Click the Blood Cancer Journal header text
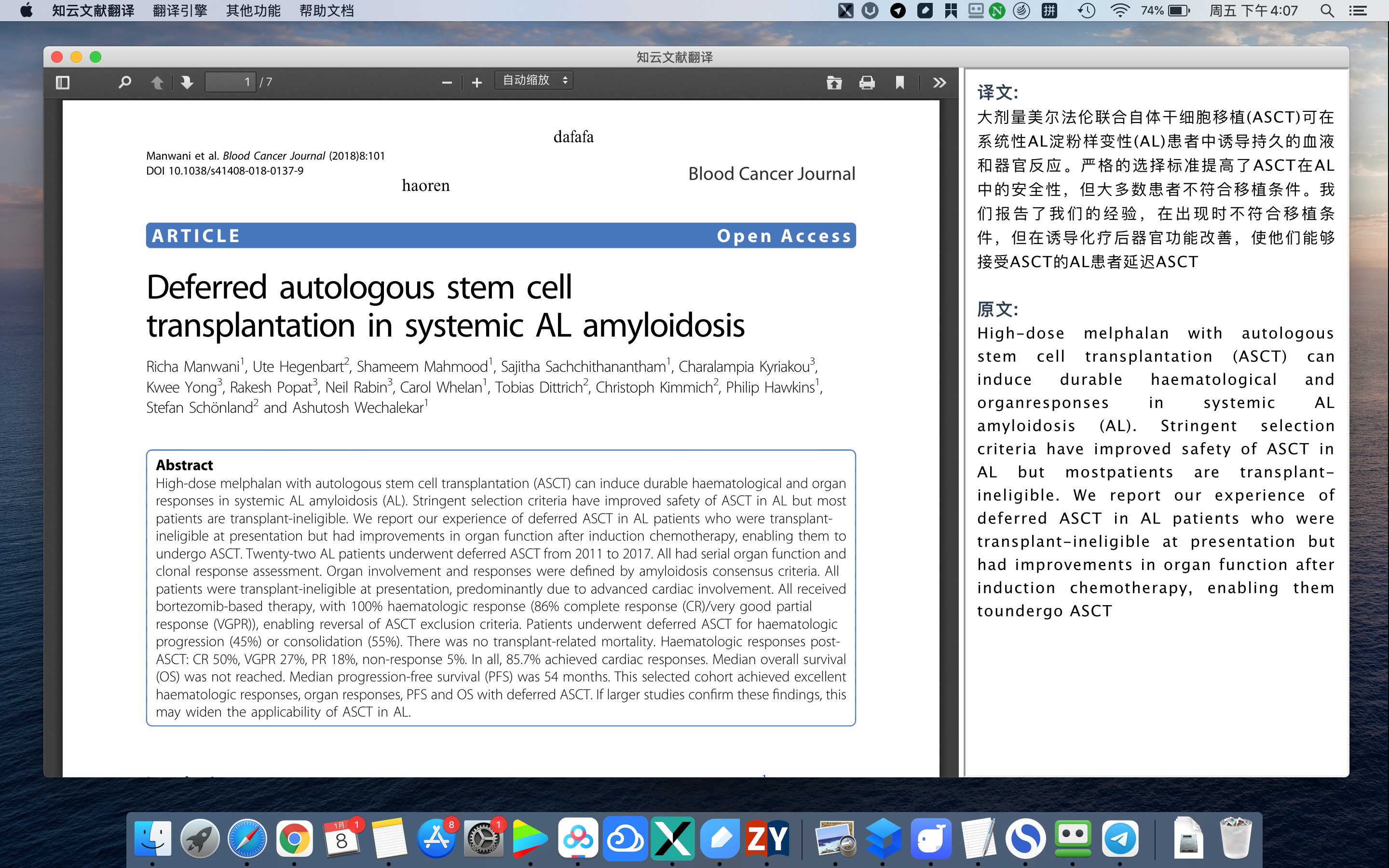This screenshot has height=868, width=1389. (771, 174)
